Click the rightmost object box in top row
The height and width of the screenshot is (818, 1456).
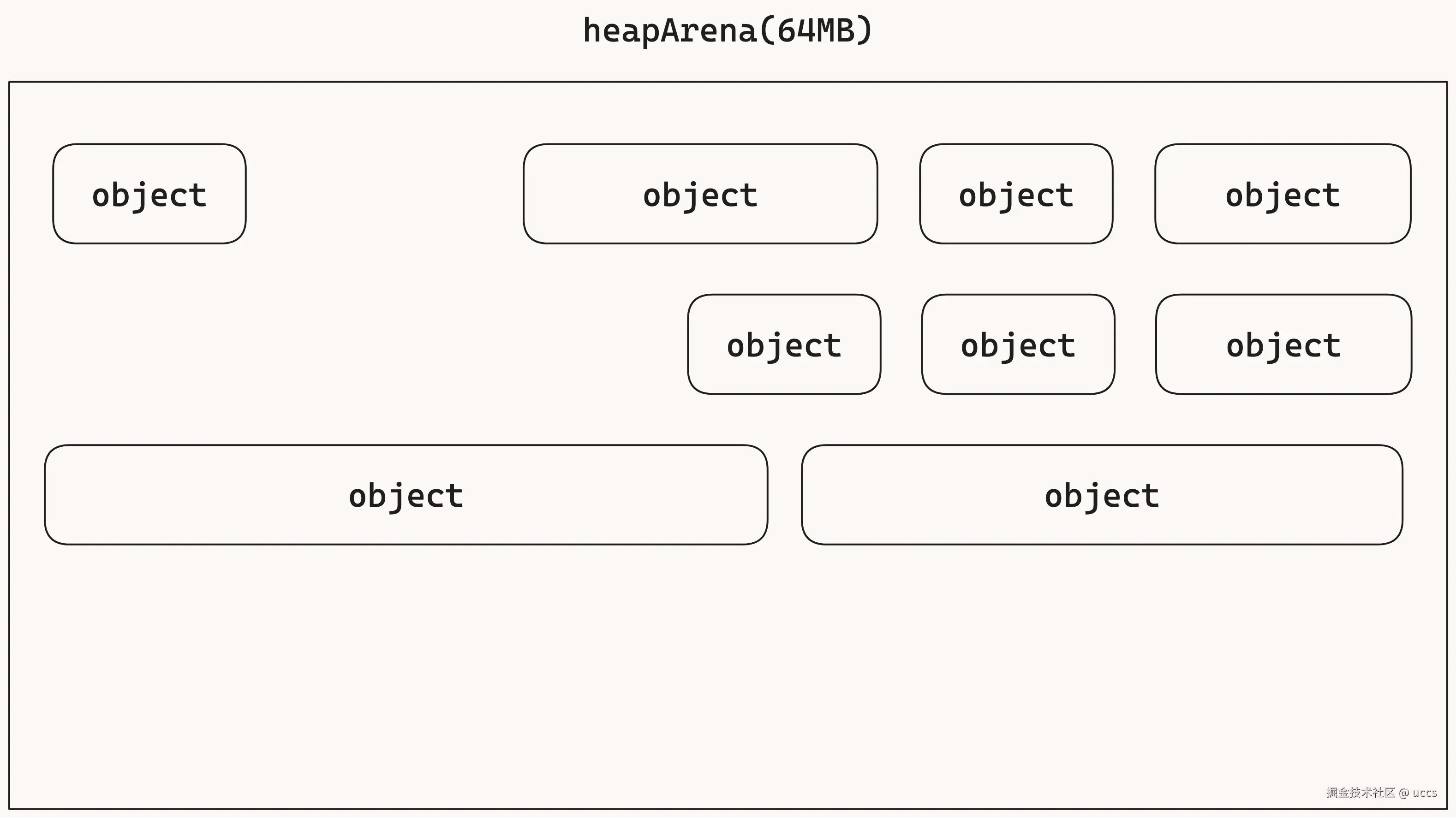tap(1283, 194)
